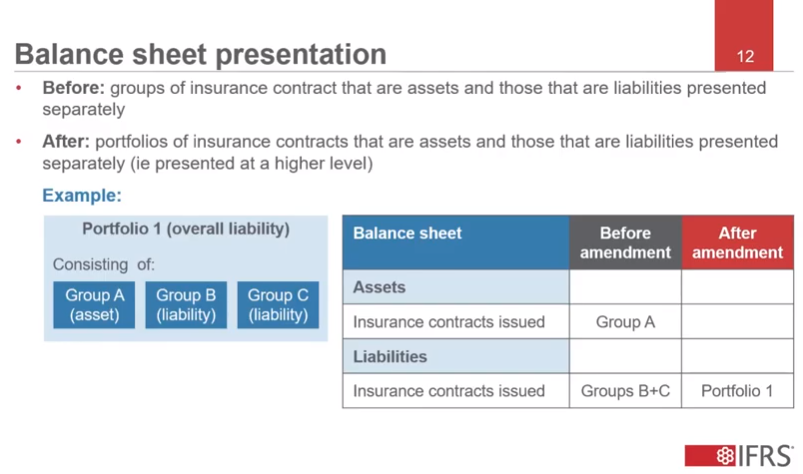Select the Group C (liability) blue box

click(278, 305)
